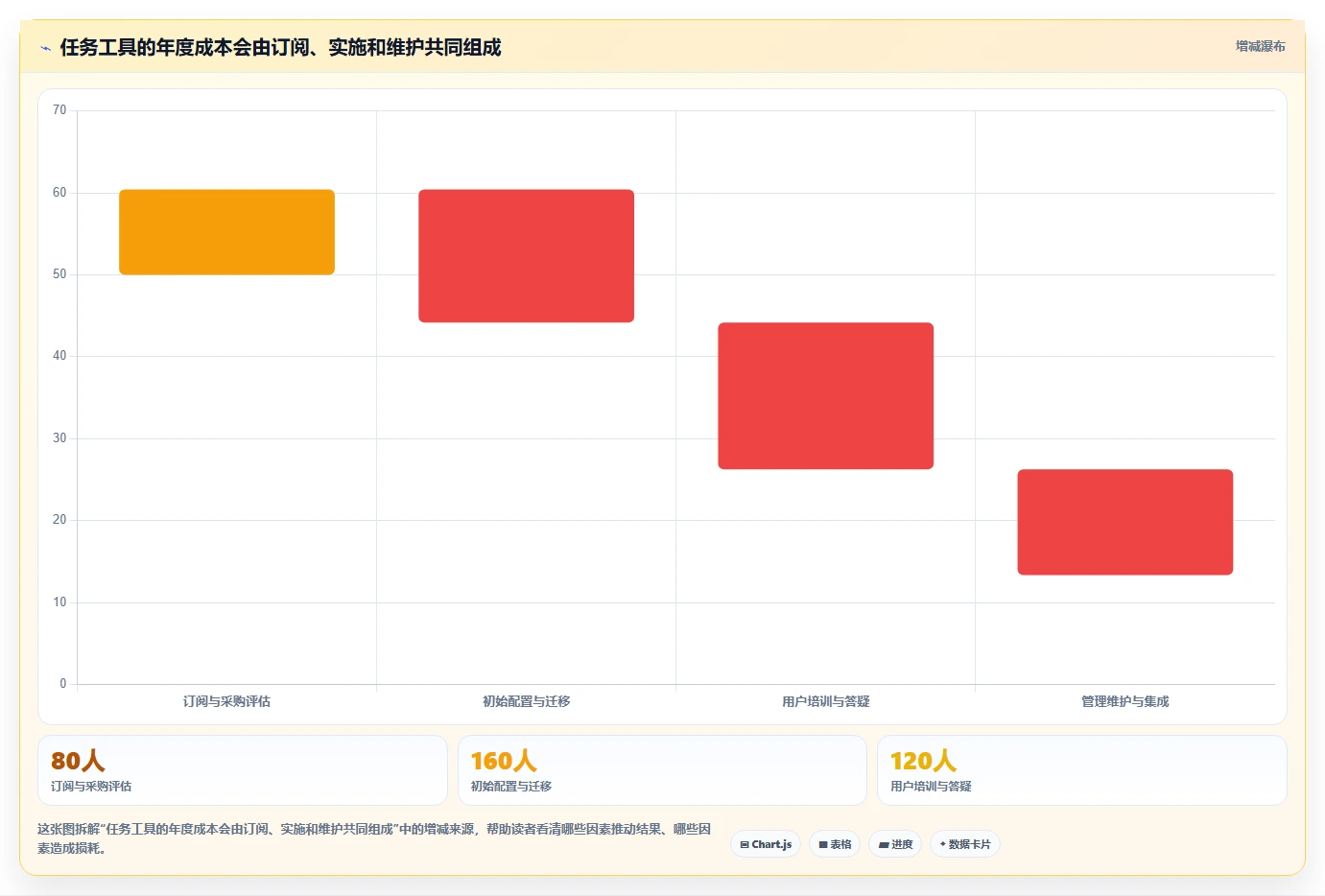This screenshot has width=1325, height=896.
Task: Click y-axis value 70
Action: click(59, 110)
